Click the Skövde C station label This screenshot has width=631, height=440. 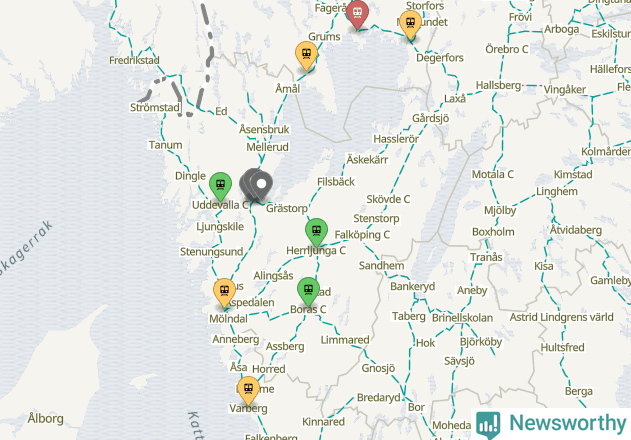tap(388, 199)
